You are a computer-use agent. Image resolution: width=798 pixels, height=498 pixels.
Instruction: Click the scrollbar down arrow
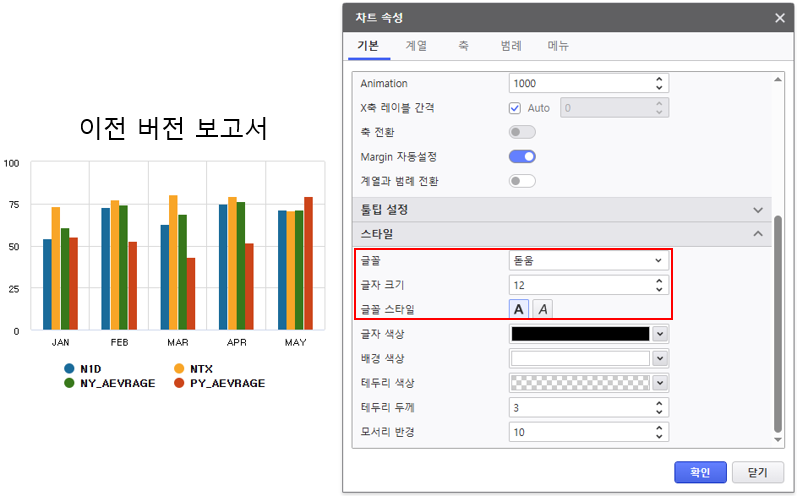[778, 440]
